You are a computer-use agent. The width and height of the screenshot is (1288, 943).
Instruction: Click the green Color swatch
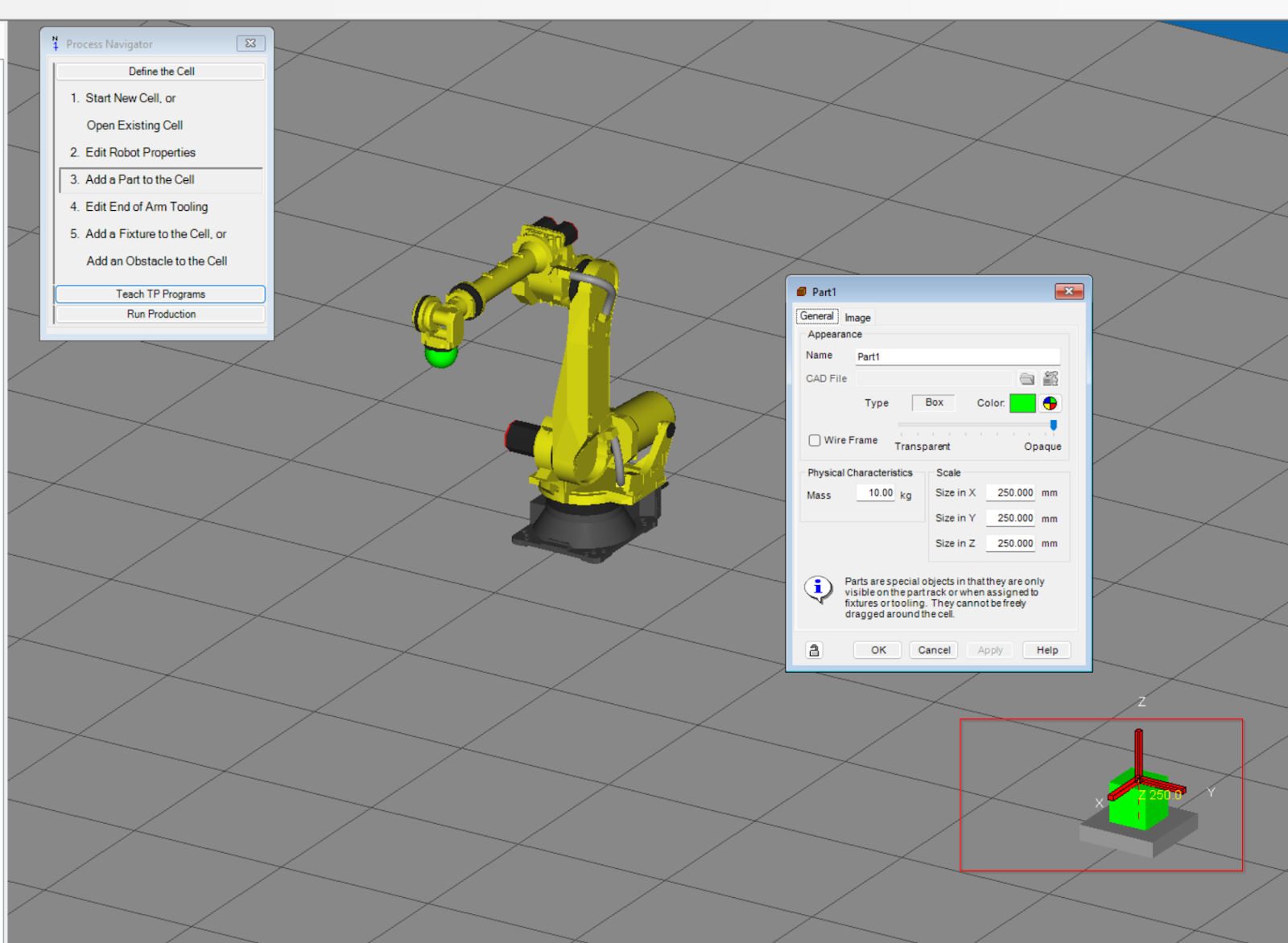coord(1022,403)
